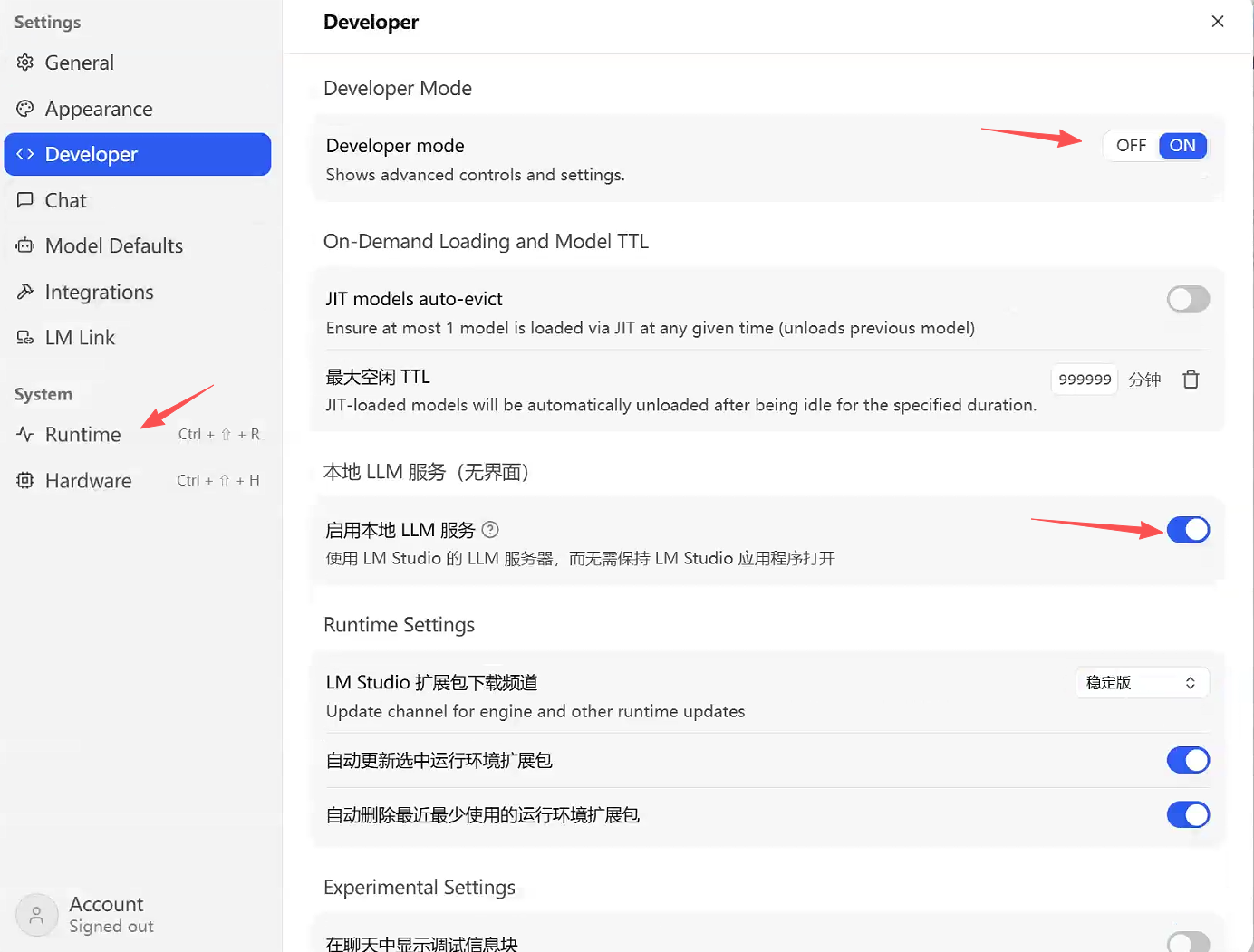Open Hardware system settings
This screenshot has height=952, width=1254.
click(138, 480)
